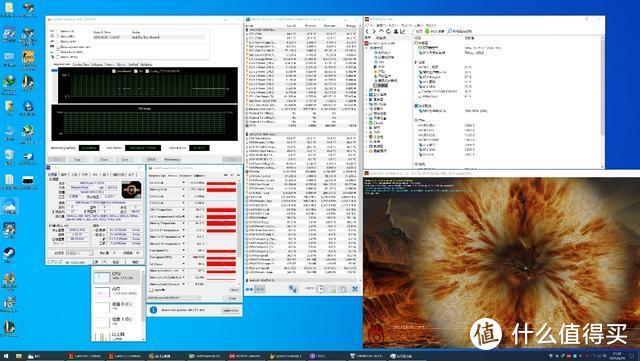Click Clear button in stability test
The width and height of the screenshot is (640, 361).
coord(104,159)
